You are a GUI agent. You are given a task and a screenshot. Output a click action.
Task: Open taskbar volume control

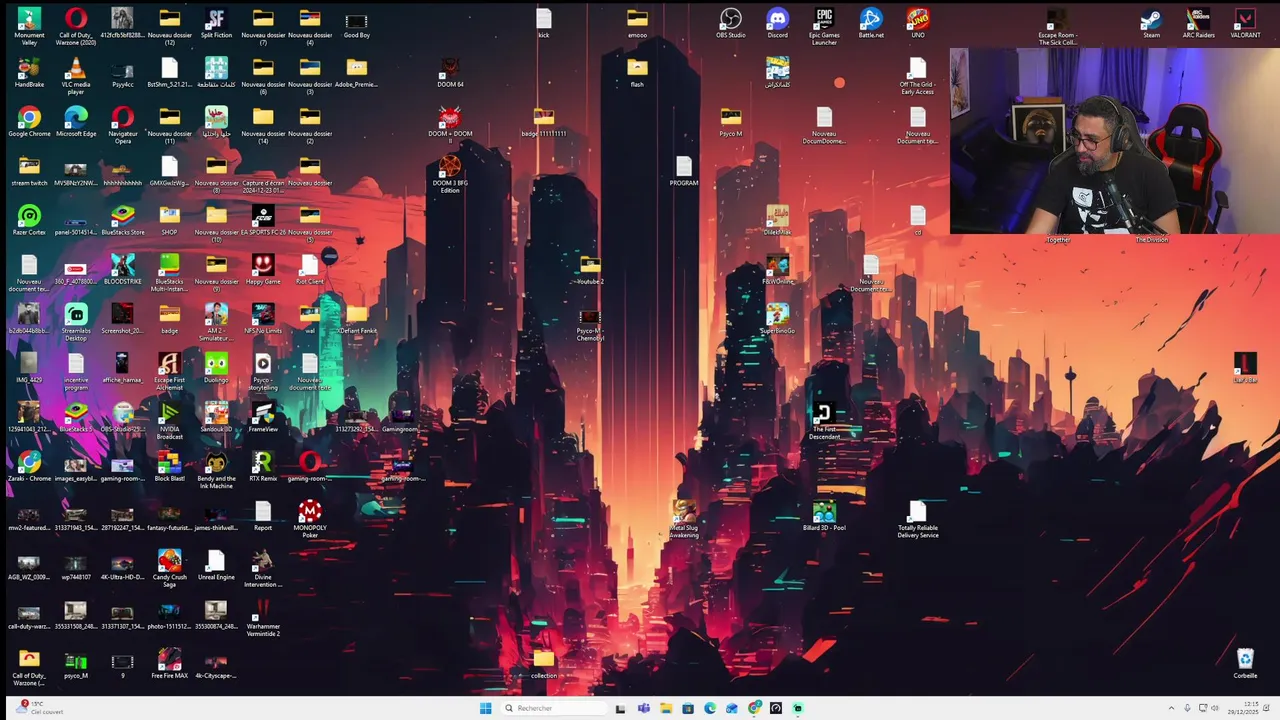(1214, 708)
